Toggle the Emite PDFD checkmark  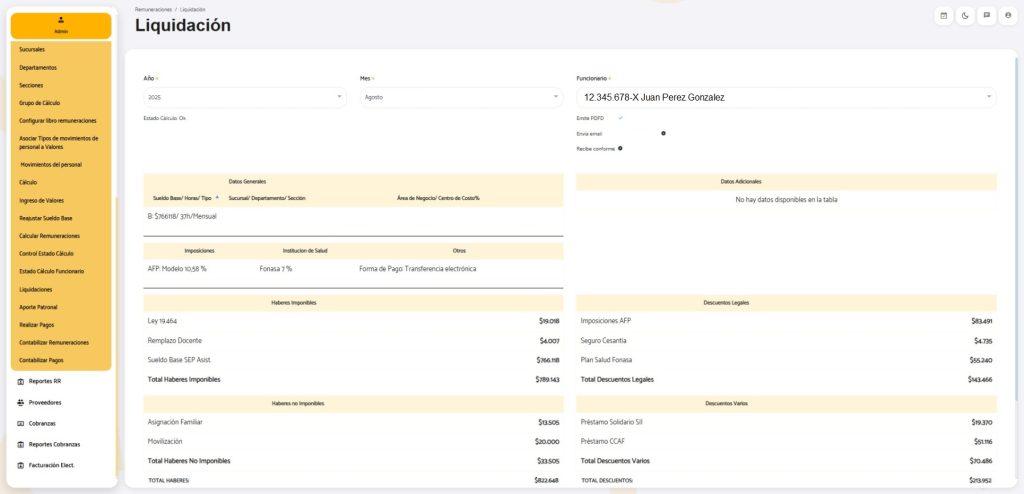(x=620, y=118)
